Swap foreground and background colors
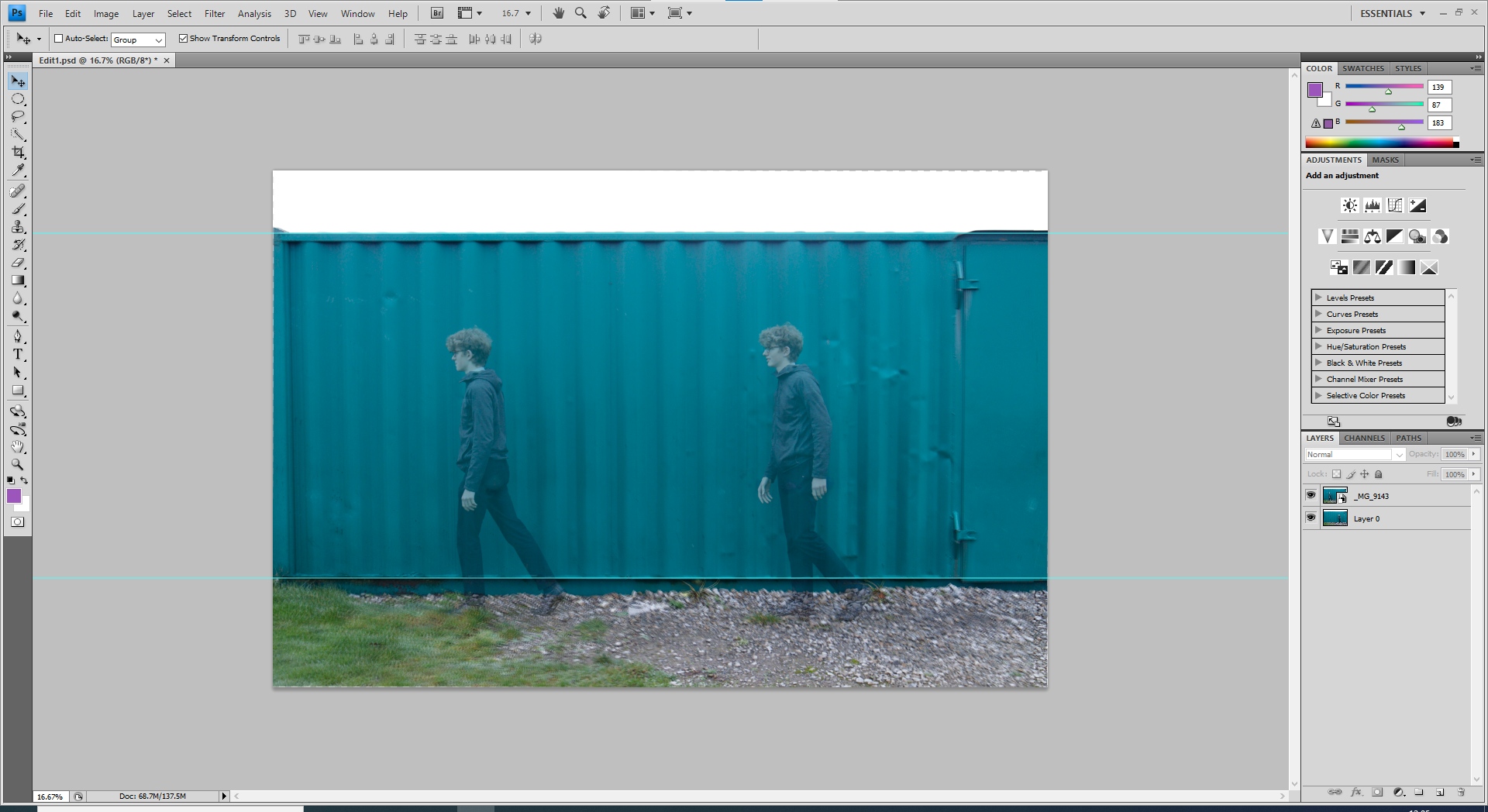 (x=25, y=480)
